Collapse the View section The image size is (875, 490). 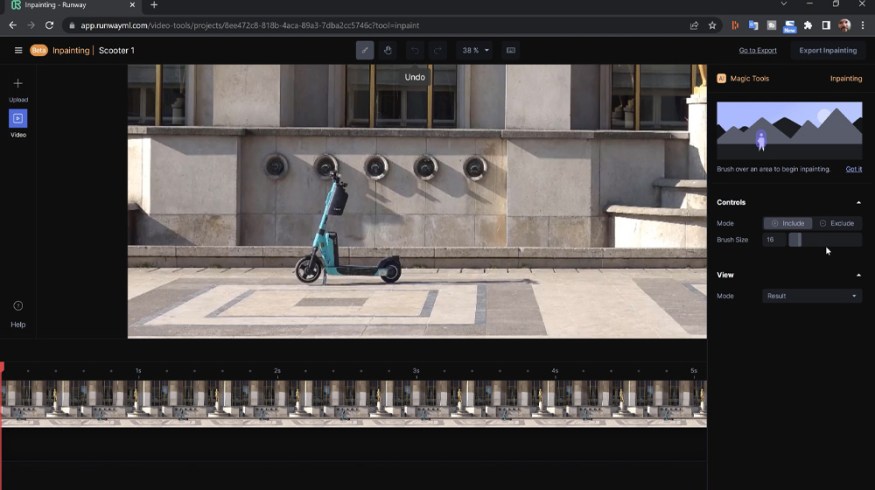coord(858,274)
